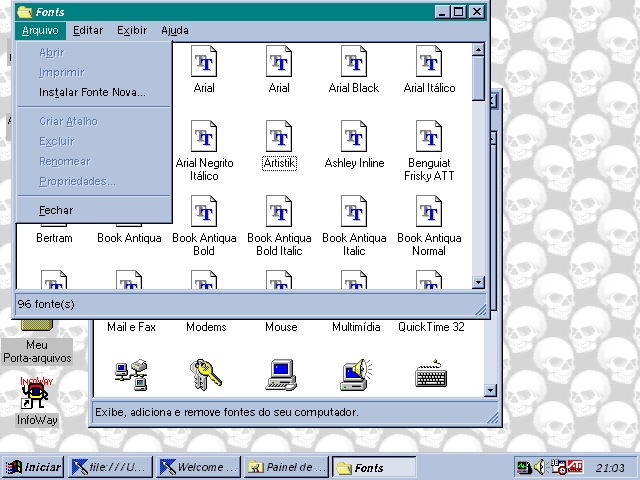640x480 pixels.
Task: Click the QuickTime 32 label
Action: 431,327
